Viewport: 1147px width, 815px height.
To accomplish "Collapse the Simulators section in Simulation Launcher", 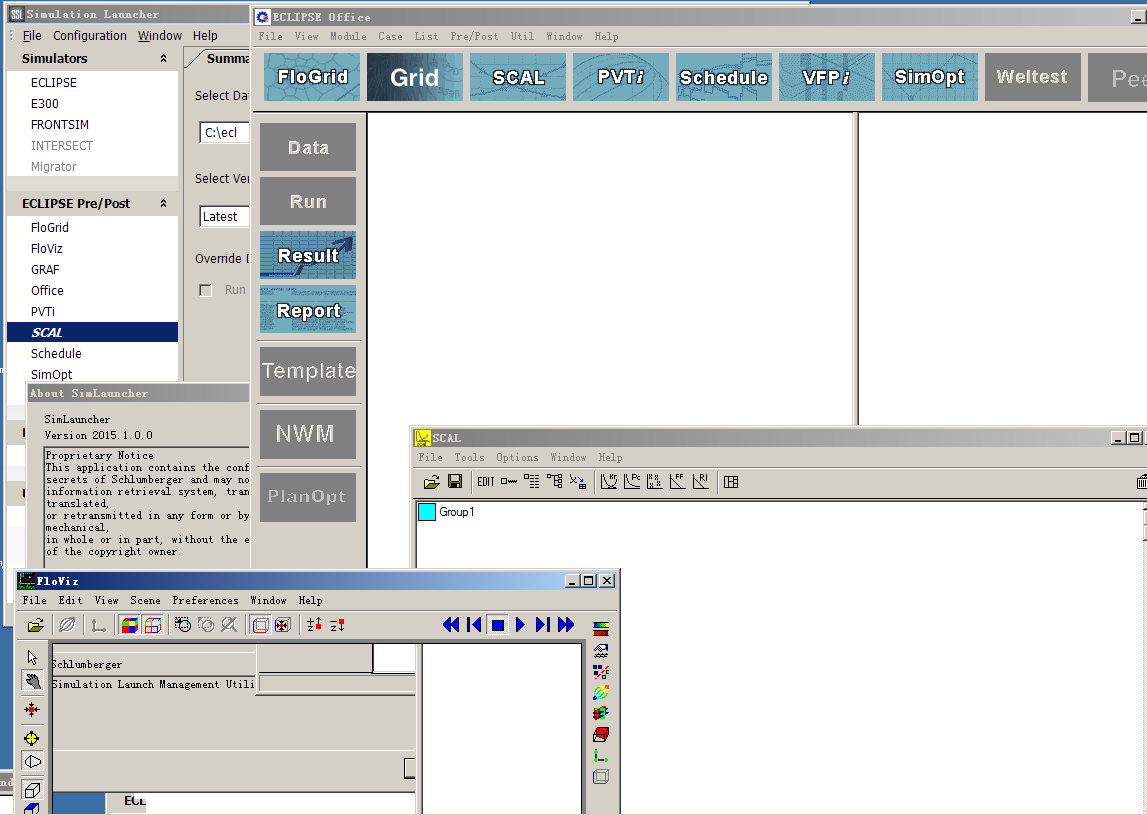I will click(x=163, y=59).
